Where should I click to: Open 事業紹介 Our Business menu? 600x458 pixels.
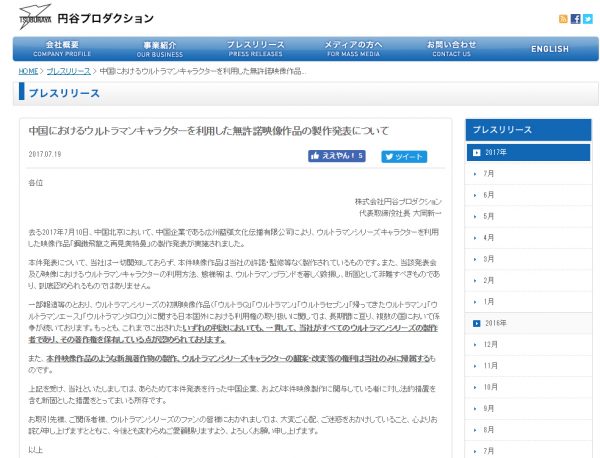[160, 49]
